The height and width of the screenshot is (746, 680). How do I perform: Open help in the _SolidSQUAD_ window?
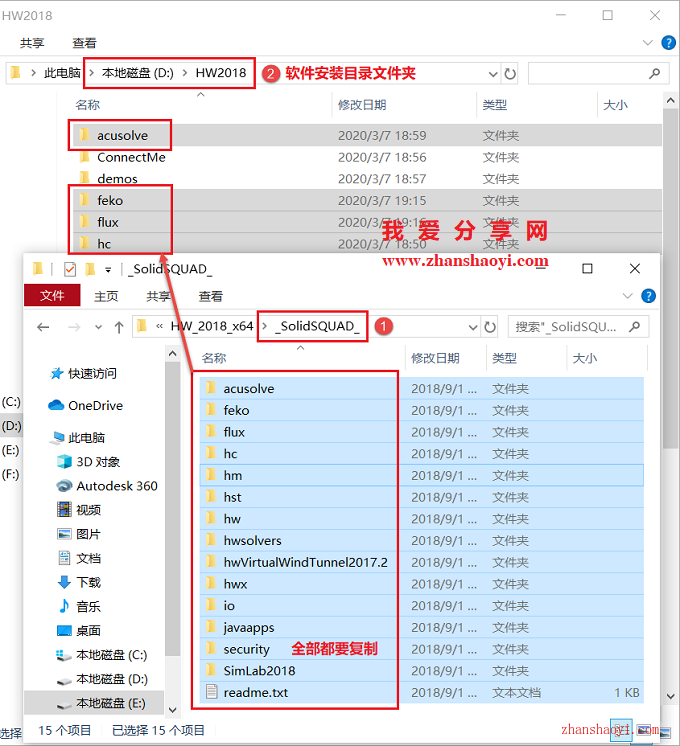point(648,296)
